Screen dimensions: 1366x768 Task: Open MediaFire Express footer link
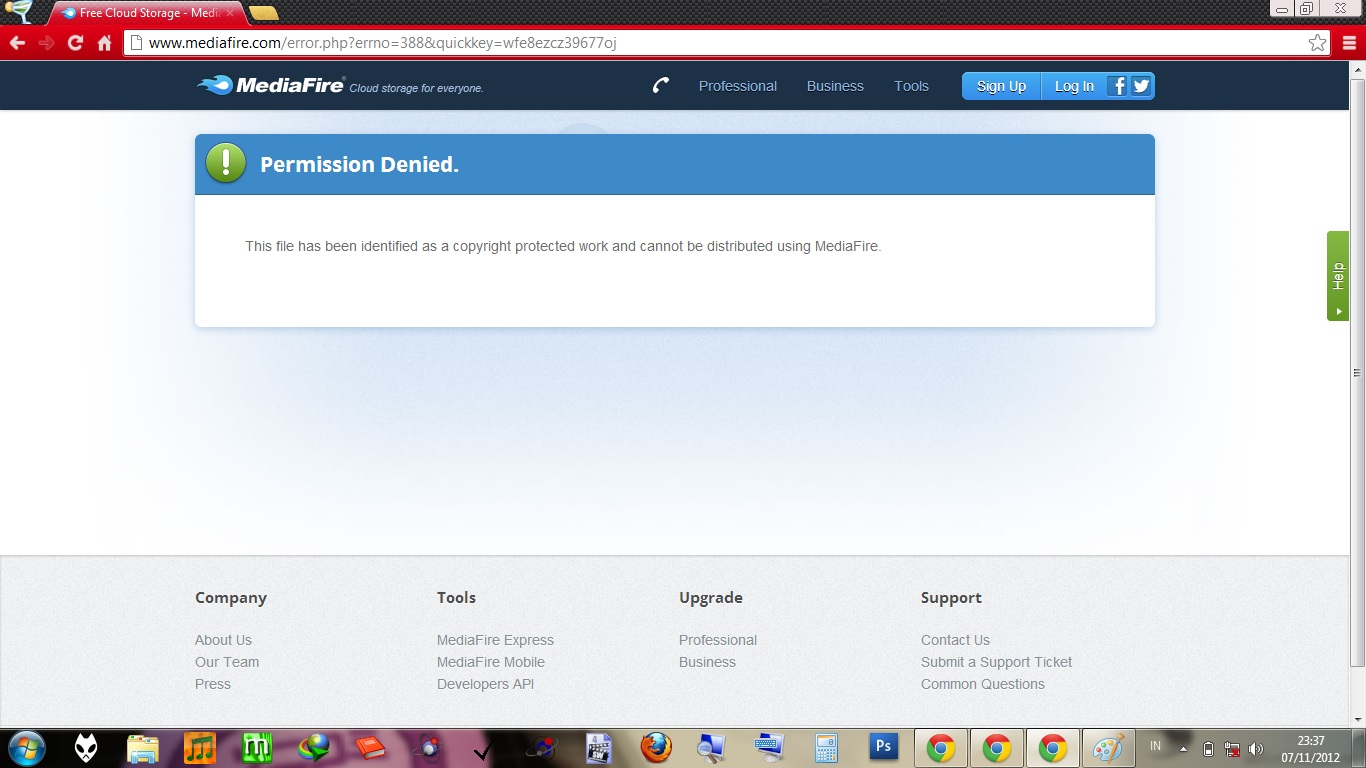pos(495,640)
